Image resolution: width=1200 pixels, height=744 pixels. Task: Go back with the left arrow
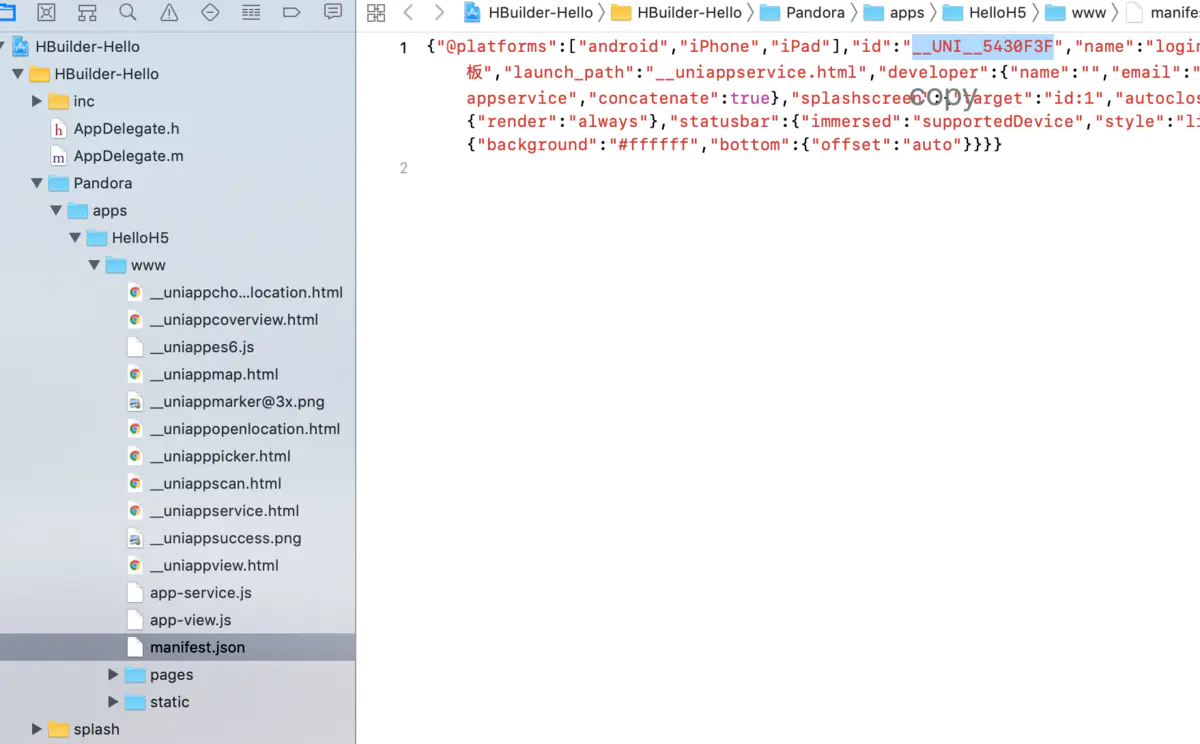408,13
